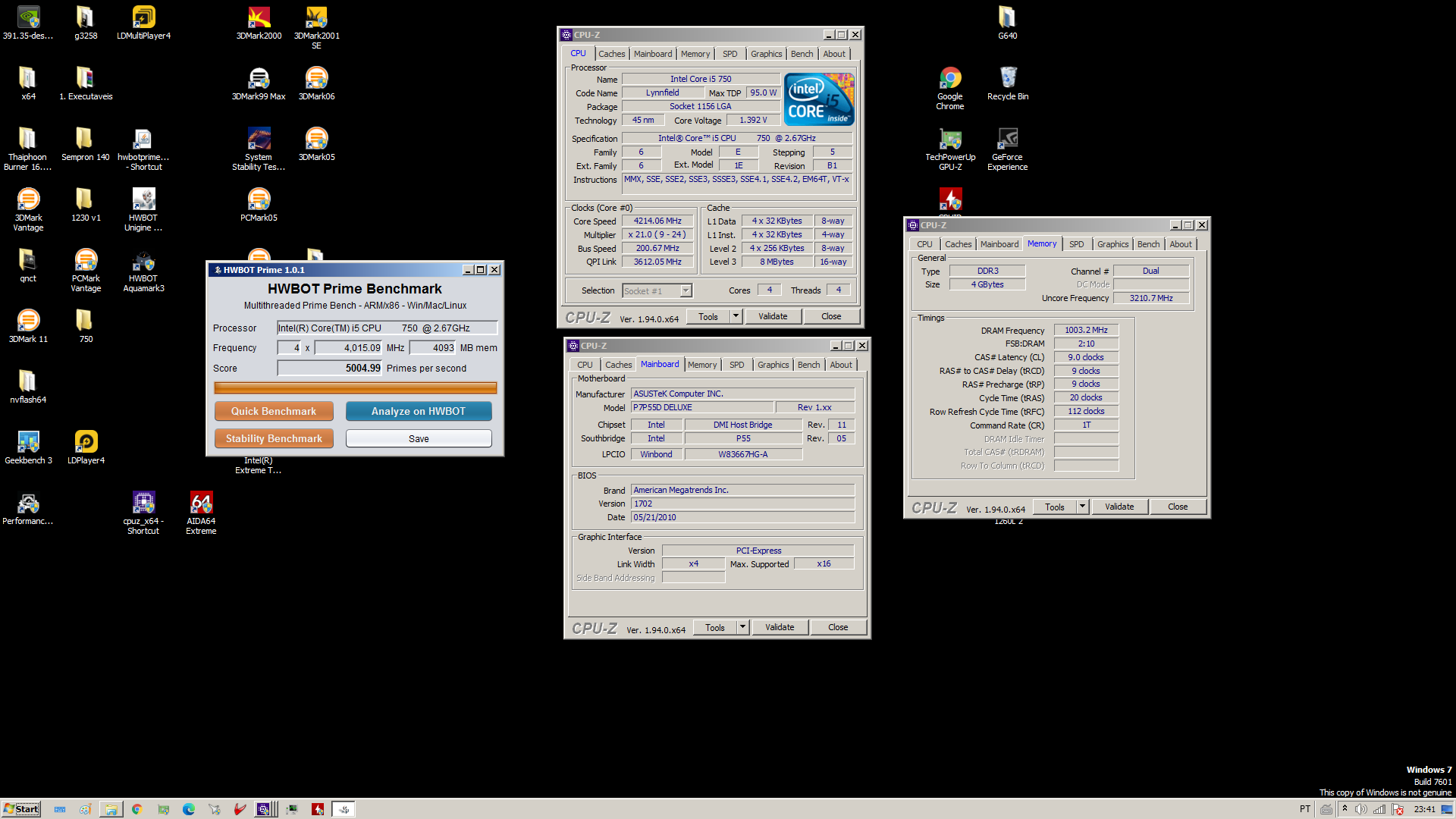Open the Recycle Bin
1456x819 pixels.
point(1008,83)
